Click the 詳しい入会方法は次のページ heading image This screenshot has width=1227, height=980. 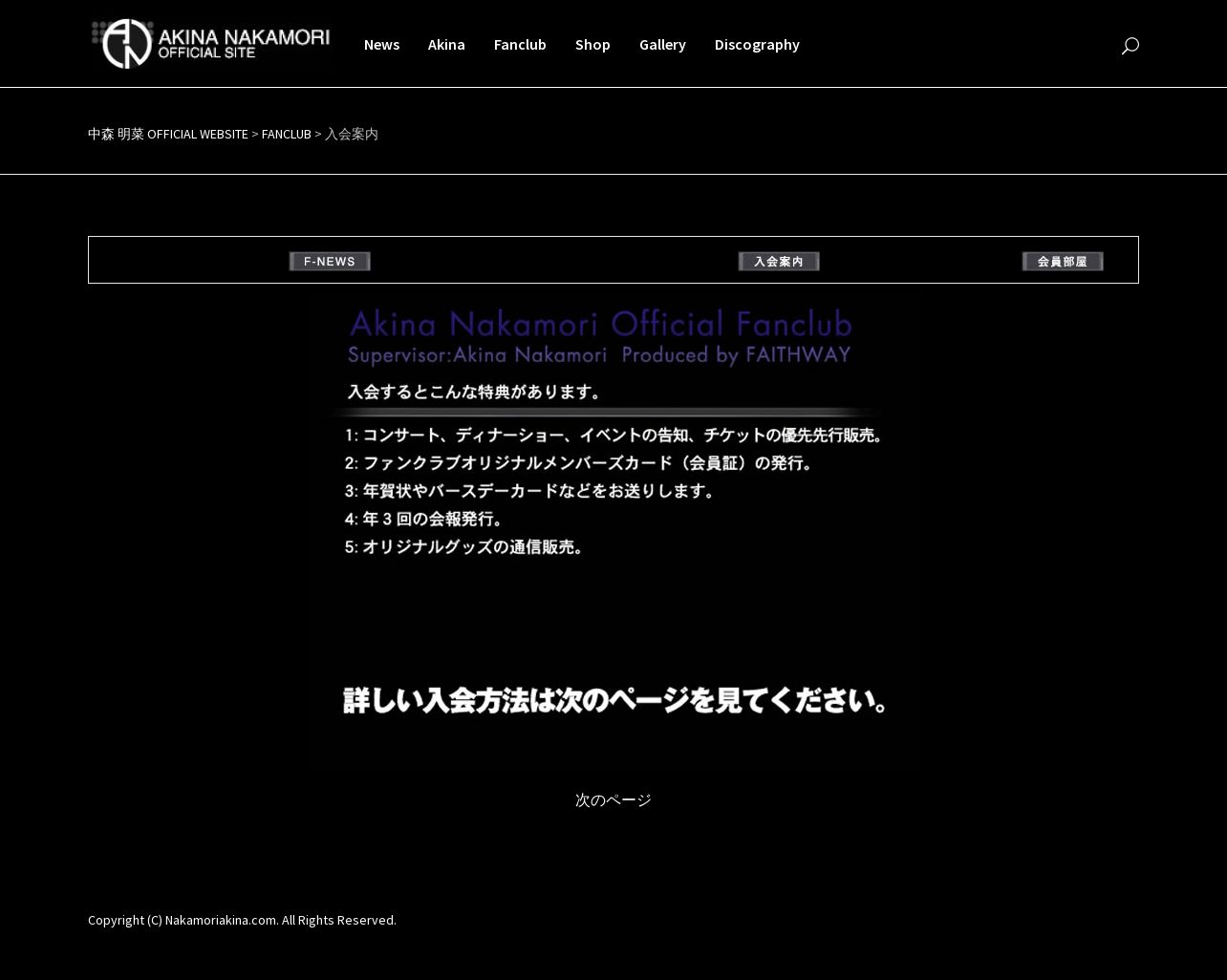pyautogui.click(x=615, y=700)
